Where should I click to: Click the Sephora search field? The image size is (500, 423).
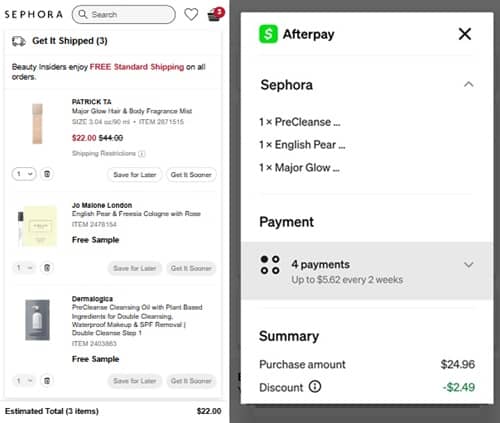click(124, 14)
